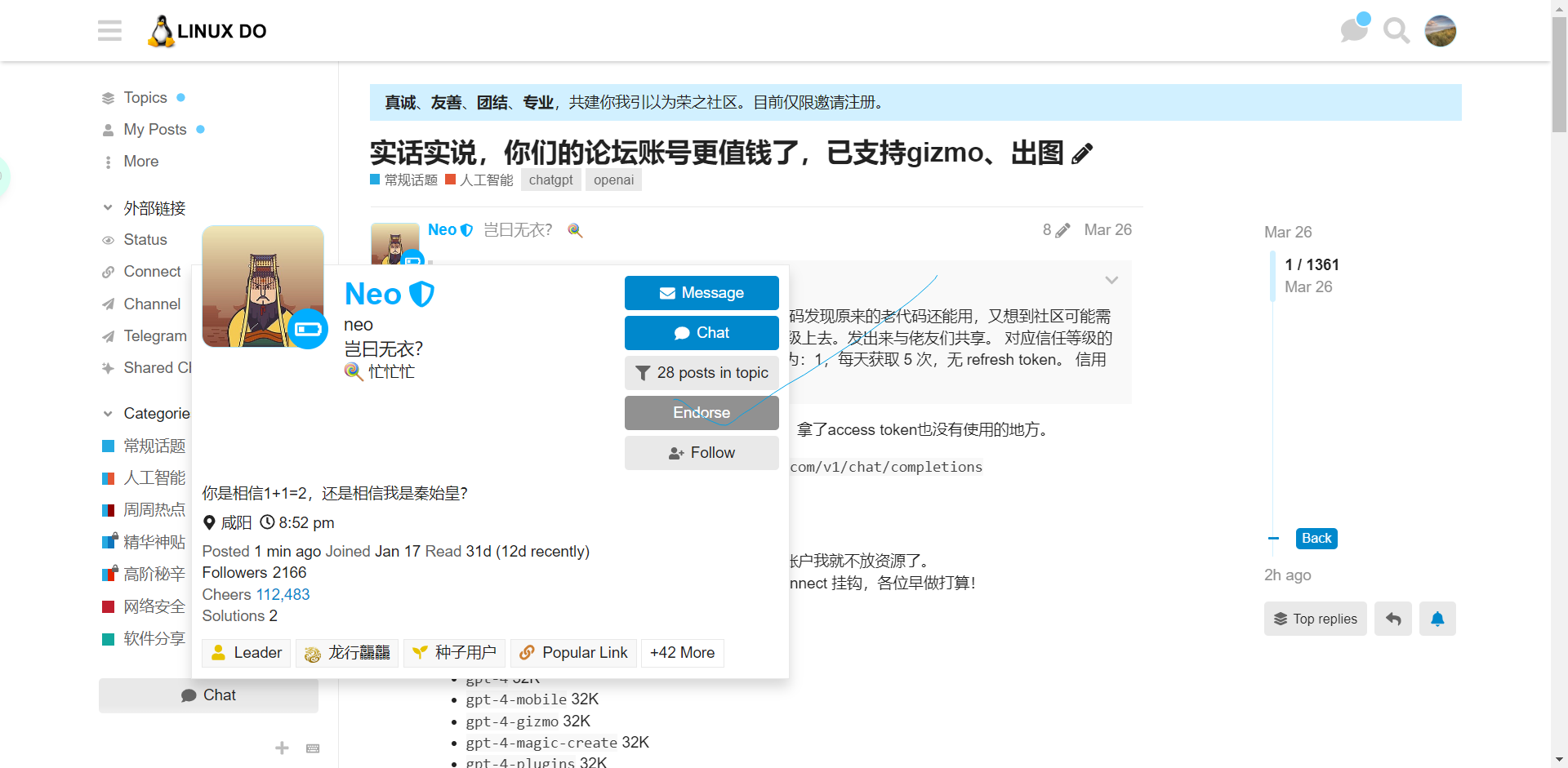Screen dimensions: 1568x768
Task: Open the 龙行龘龘 badge
Action: (x=347, y=653)
